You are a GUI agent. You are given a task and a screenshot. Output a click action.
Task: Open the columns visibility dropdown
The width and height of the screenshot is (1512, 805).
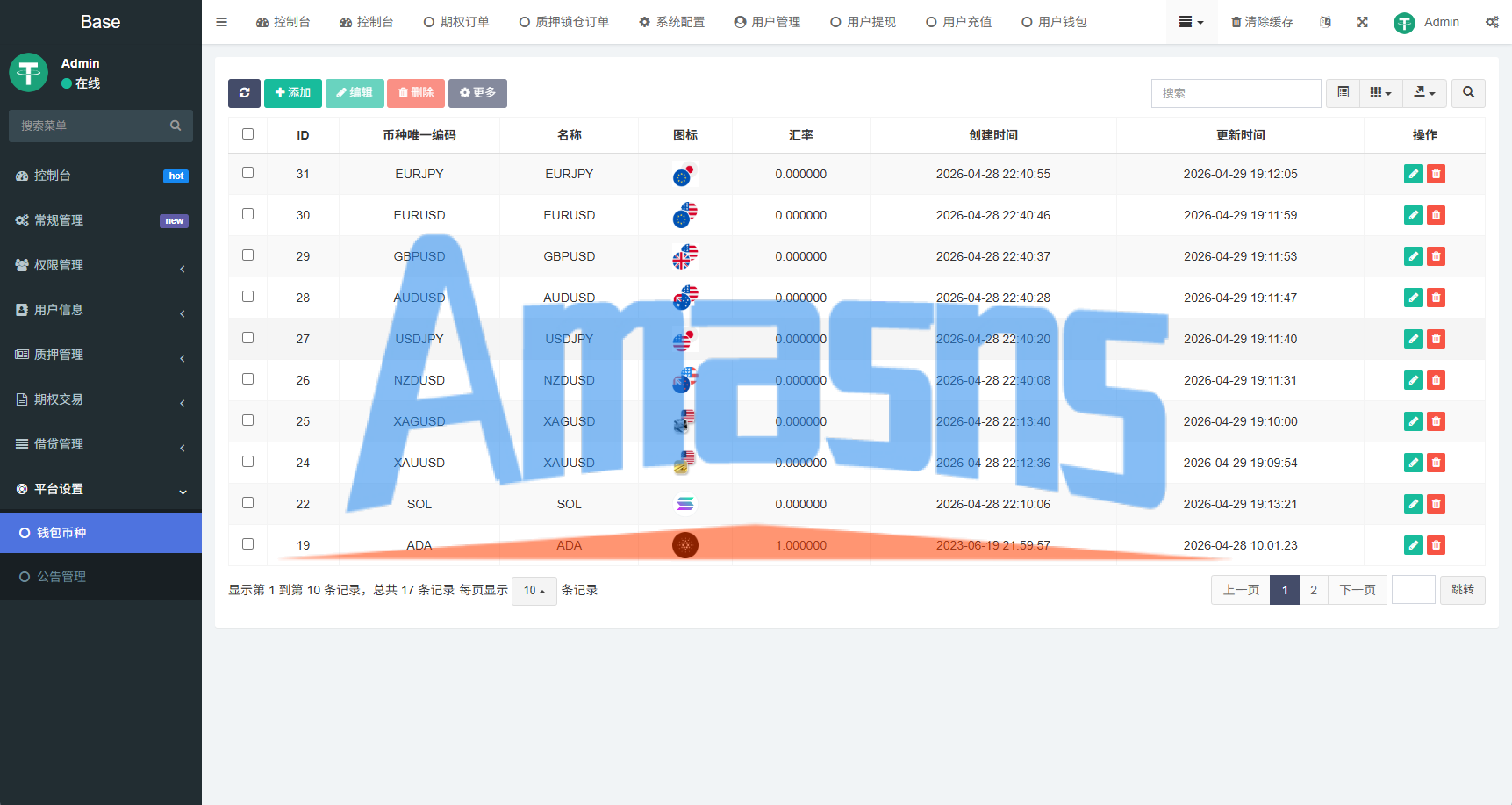tap(1380, 93)
